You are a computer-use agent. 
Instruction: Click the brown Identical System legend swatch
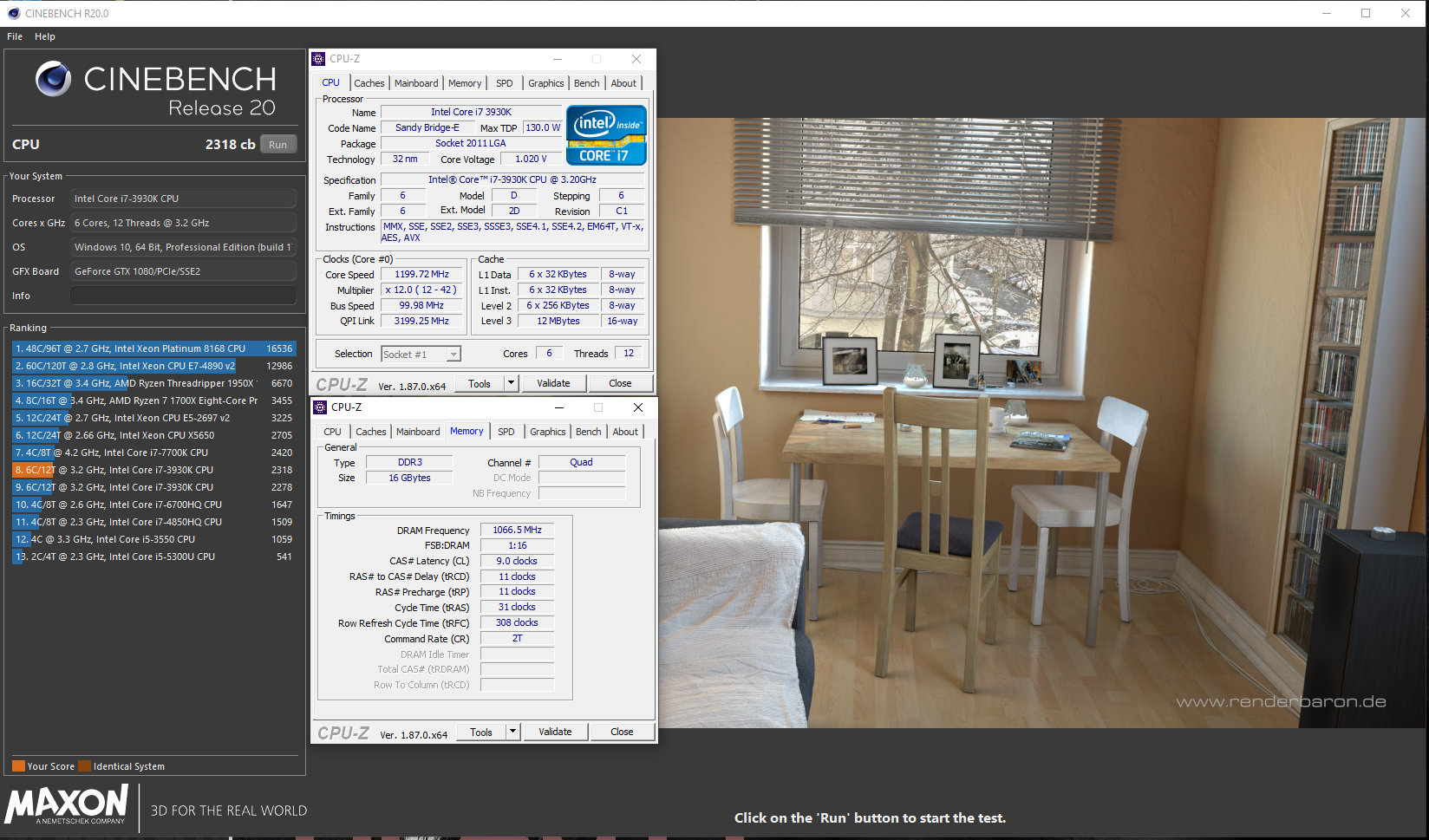[x=84, y=766]
